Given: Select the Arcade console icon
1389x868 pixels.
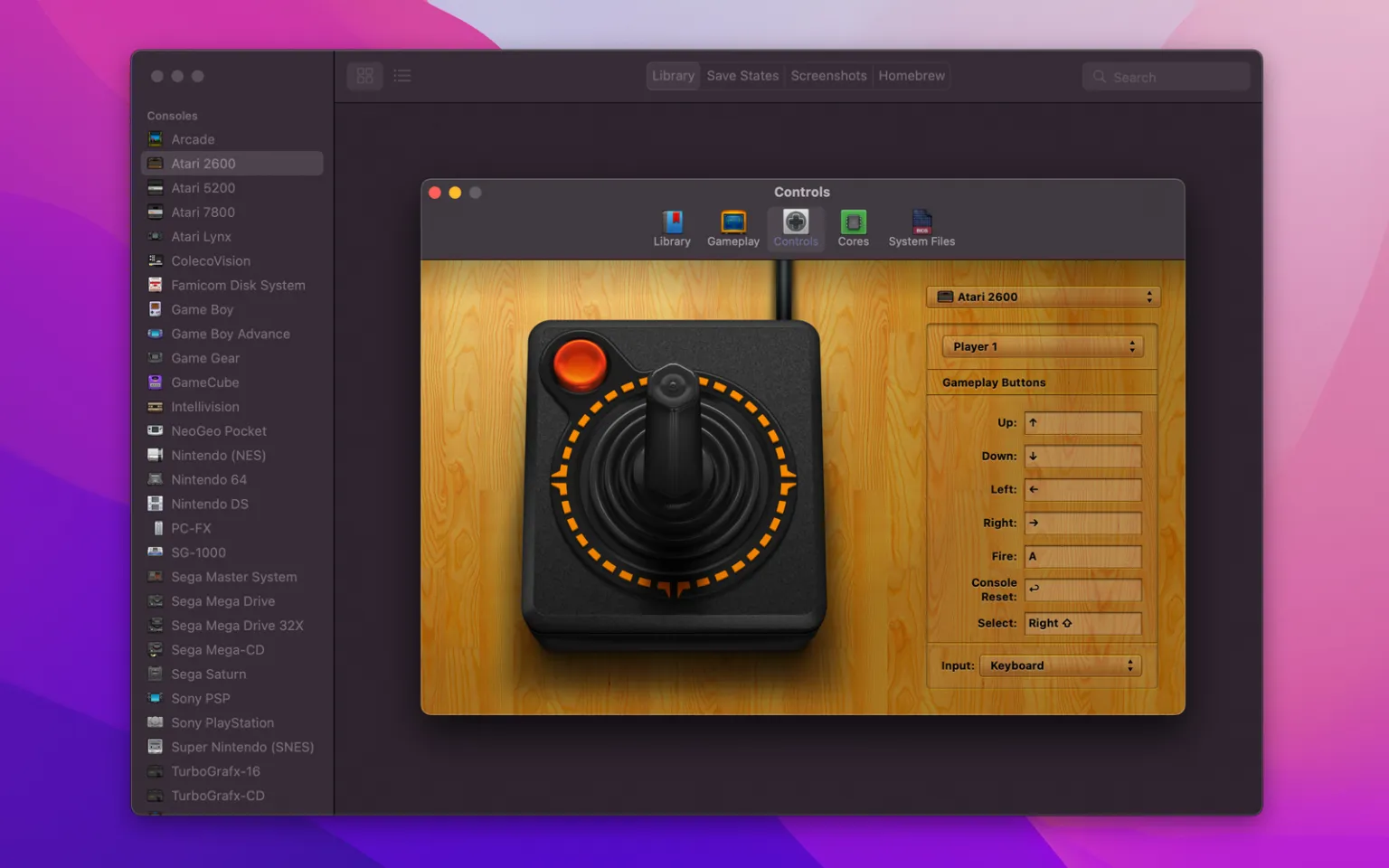Looking at the screenshot, I should point(155,138).
